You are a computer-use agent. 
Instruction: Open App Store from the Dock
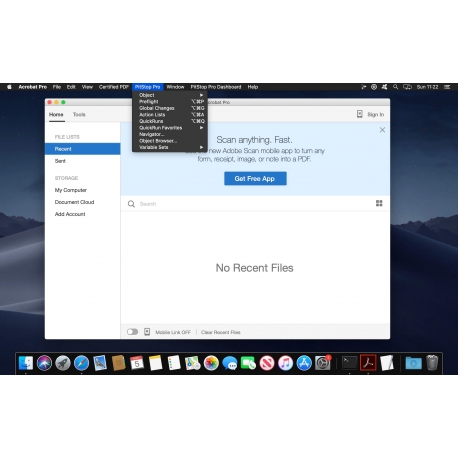[x=304, y=363]
